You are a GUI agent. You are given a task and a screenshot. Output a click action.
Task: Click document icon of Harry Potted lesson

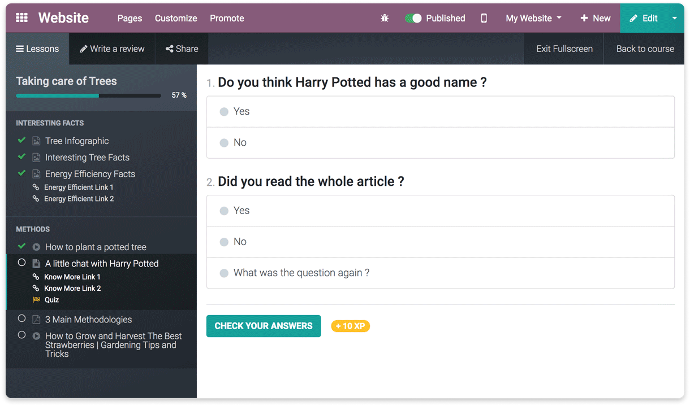pos(36,263)
